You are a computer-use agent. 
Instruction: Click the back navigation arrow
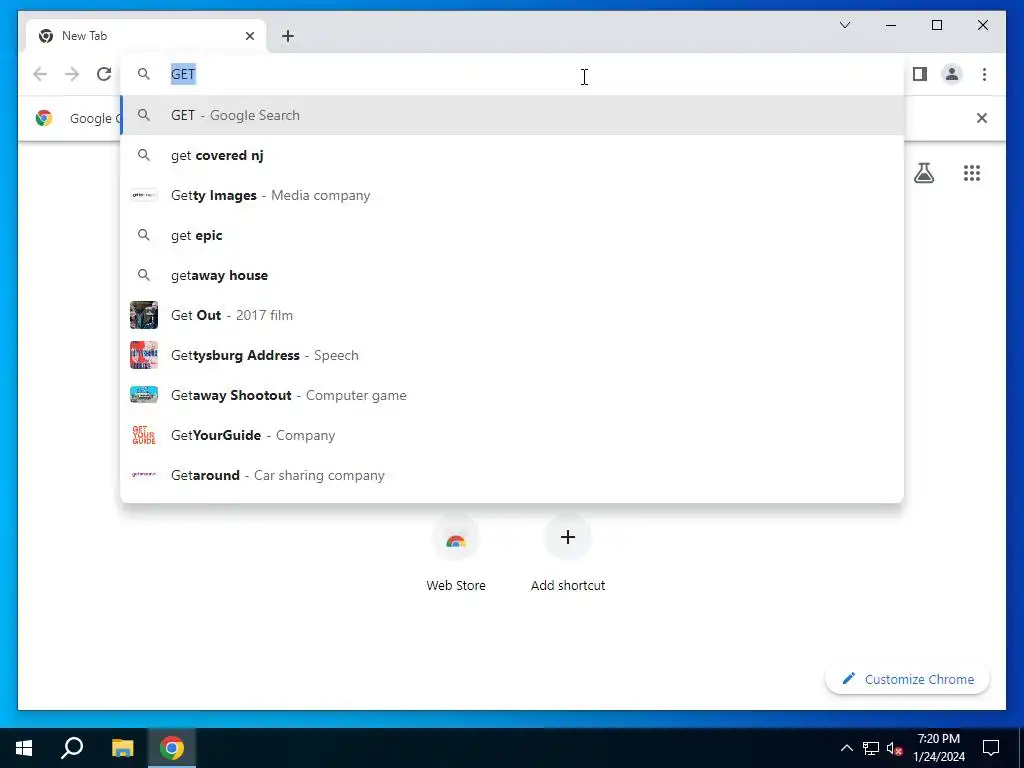[40, 74]
